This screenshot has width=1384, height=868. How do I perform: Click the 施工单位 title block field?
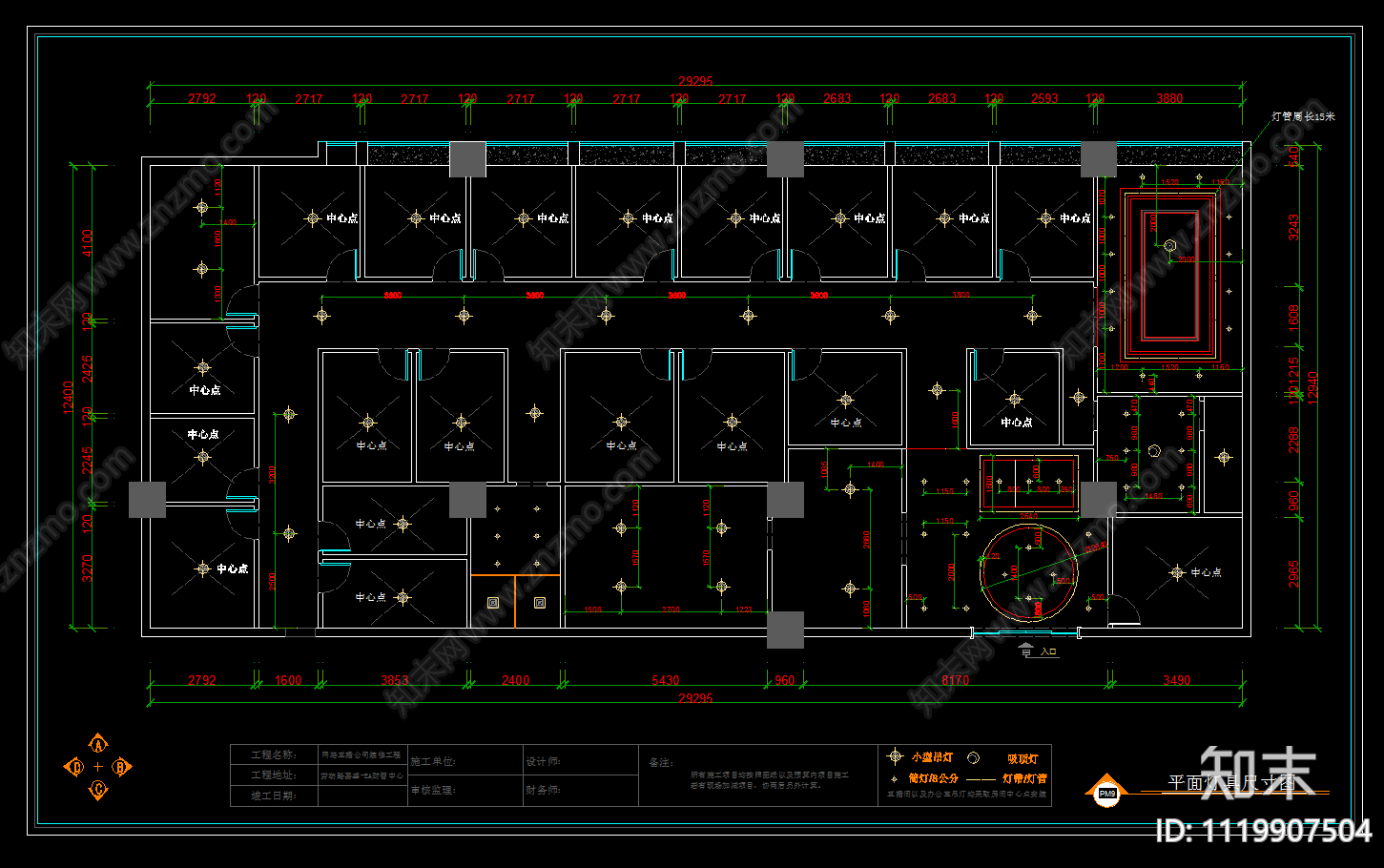tap(465, 761)
